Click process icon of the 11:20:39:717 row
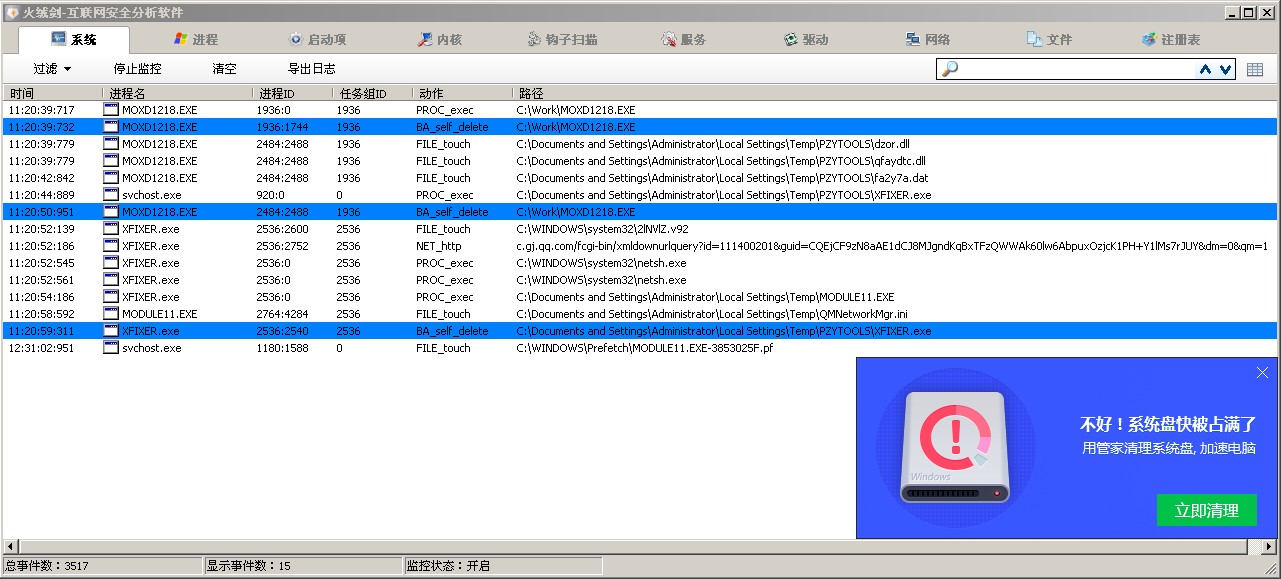This screenshot has height=579, width=1281. (x=111, y=110)
